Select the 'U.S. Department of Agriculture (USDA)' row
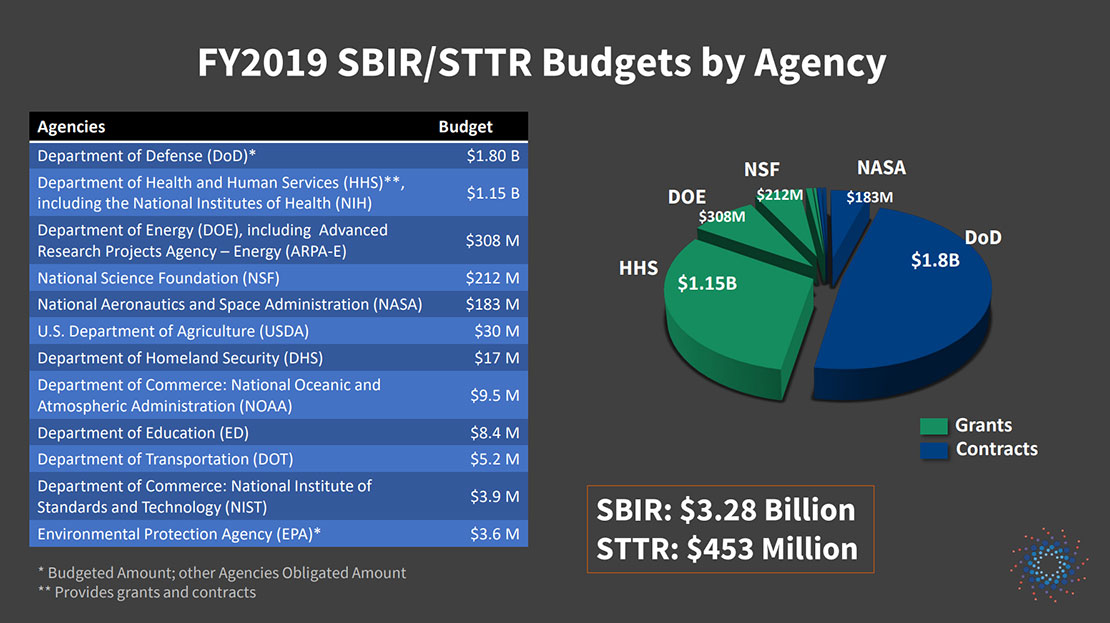The image size is (1110, 623). pos(278,331)
